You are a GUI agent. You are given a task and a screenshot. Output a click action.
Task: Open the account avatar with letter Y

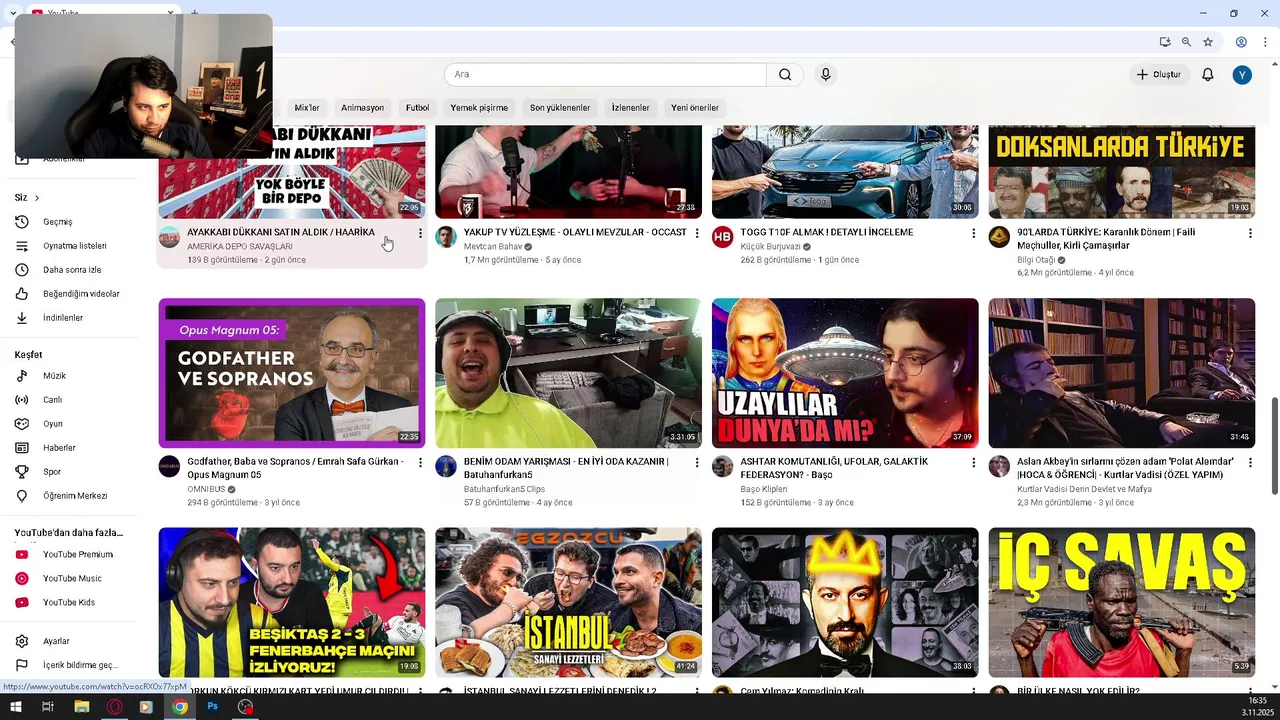tap(1242, 75)
